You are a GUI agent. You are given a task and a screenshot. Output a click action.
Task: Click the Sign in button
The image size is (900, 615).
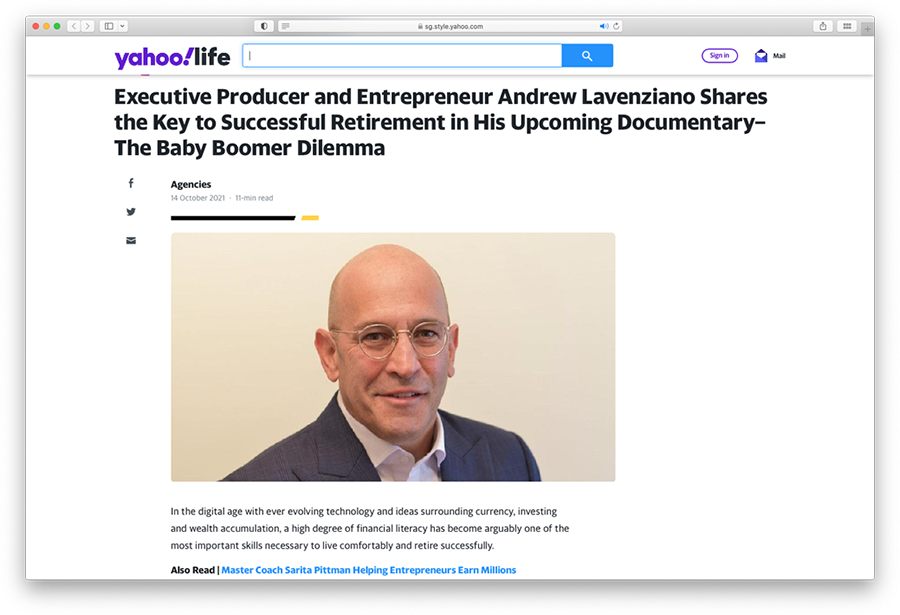(x=719, y=56)
